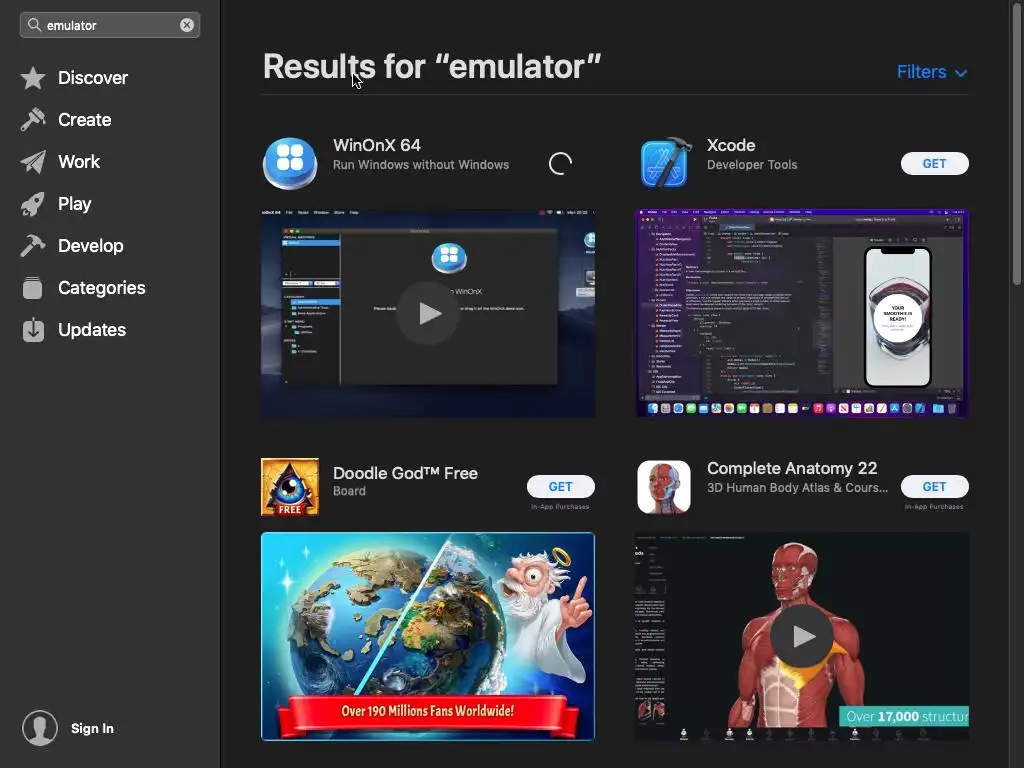Click the Doodle God™ Free title
Screen dimensions: 1024x768
click(405, 473)
